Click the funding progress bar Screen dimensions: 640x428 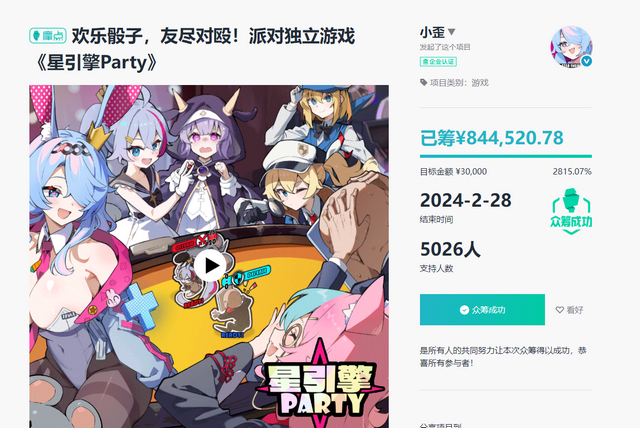[x=506, y=156]
